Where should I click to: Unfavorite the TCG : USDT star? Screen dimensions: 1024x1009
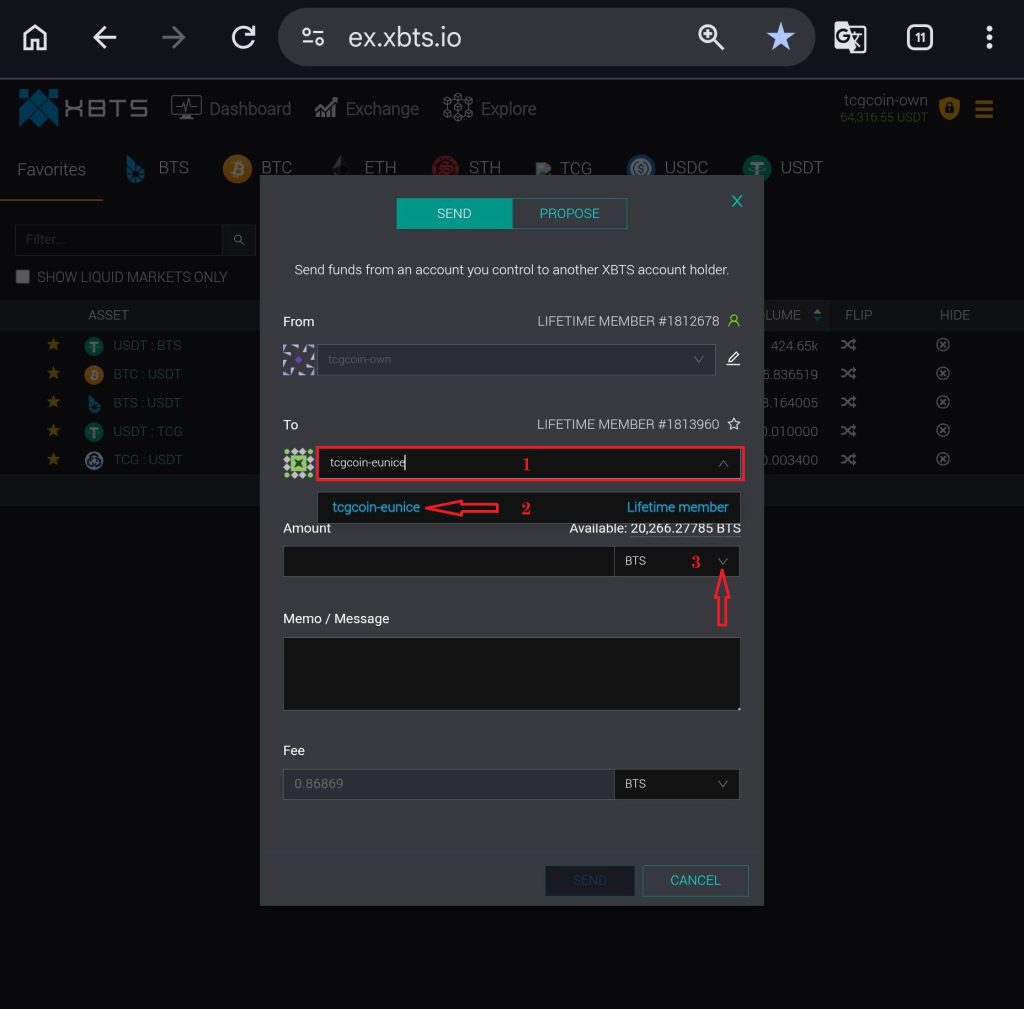54,460
